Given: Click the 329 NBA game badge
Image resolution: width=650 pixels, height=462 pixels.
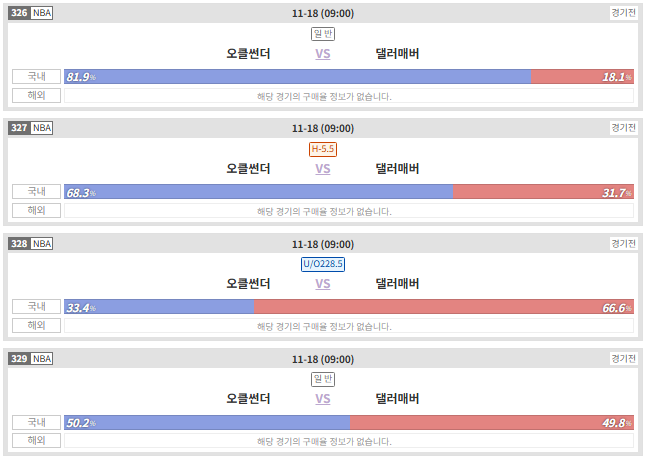Looking at the screenshot, I should (31, 359).
